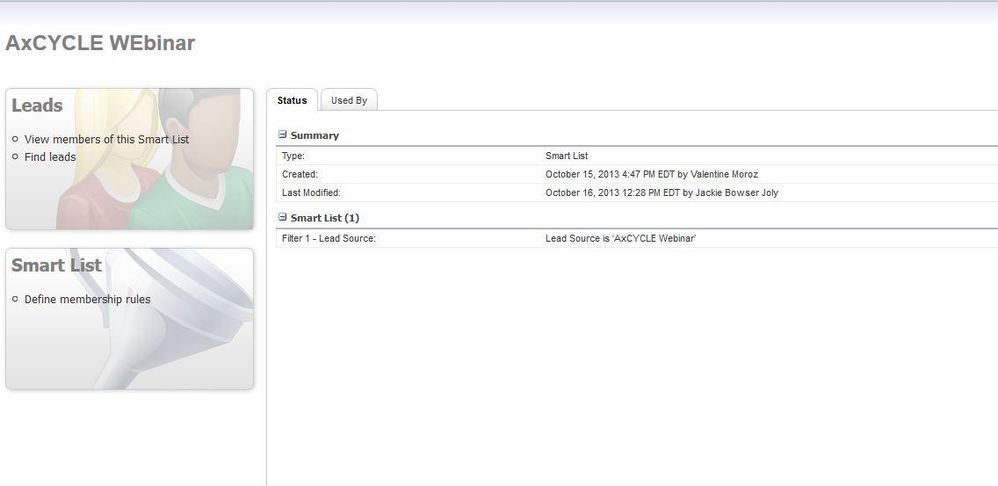
Task: Click the 'Created:' row label
Action: click(x=299, y=174)
